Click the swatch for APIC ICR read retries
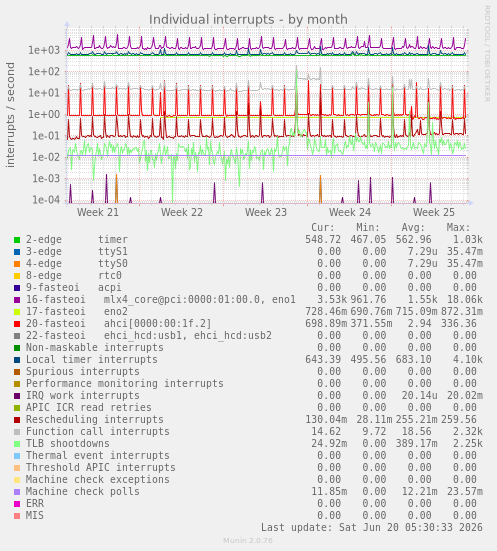This screenshot has width=497, height=551. [17, 408]
